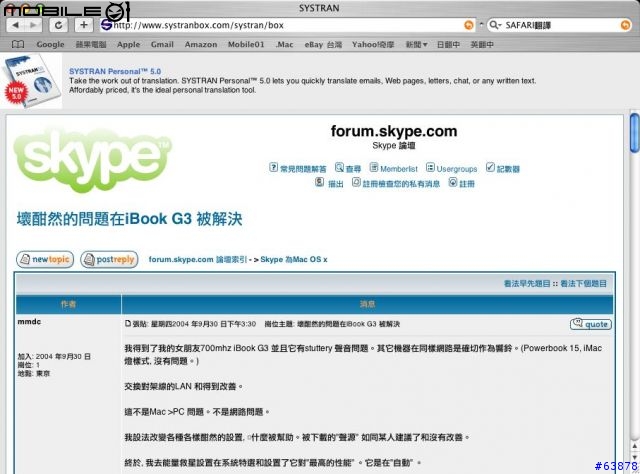Click the 描出 profile icon
This screenshot has height=474, width=640.
(320, 182)
